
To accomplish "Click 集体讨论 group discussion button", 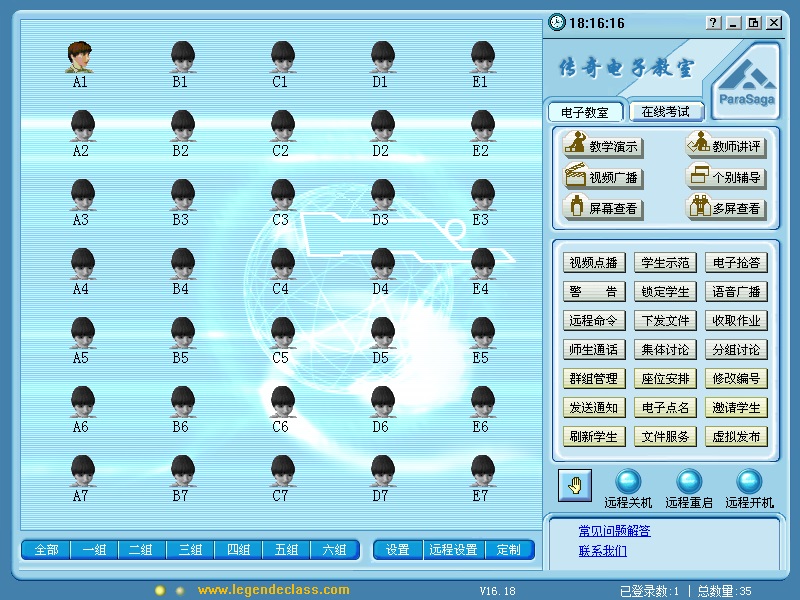I will pos(665,349).
